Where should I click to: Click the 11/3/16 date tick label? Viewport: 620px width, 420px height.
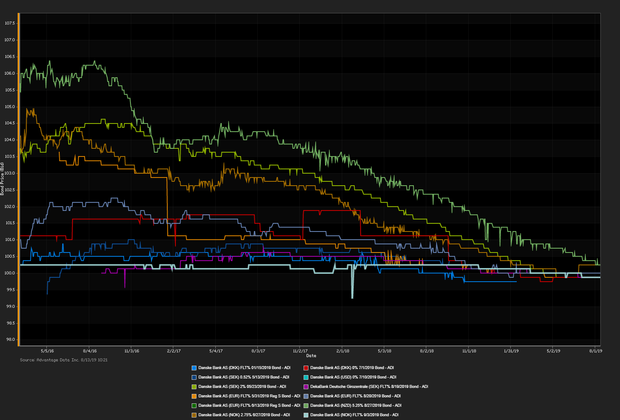(132, 351)
